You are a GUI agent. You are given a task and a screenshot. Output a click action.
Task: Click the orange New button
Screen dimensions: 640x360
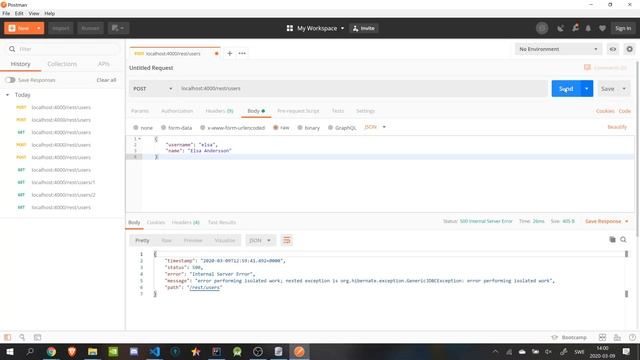point(19,28)
